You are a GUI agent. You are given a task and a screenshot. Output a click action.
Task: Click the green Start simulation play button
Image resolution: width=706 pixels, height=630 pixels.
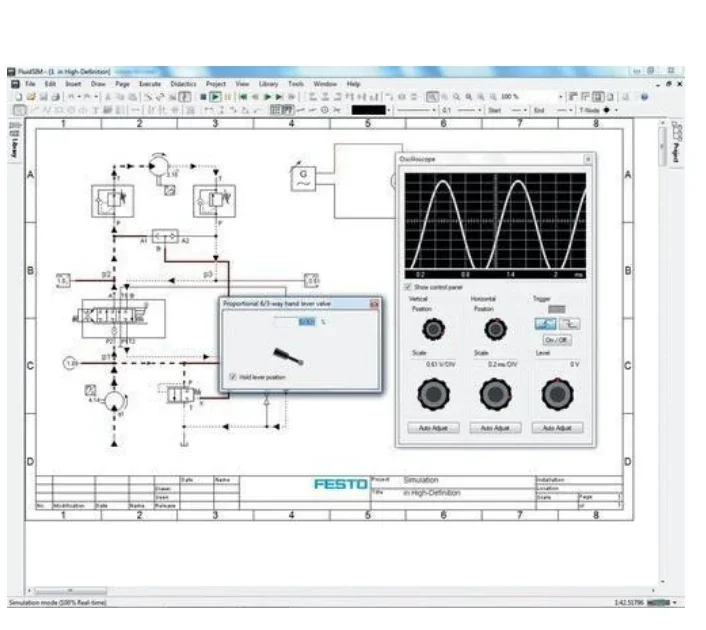[215, 97]
